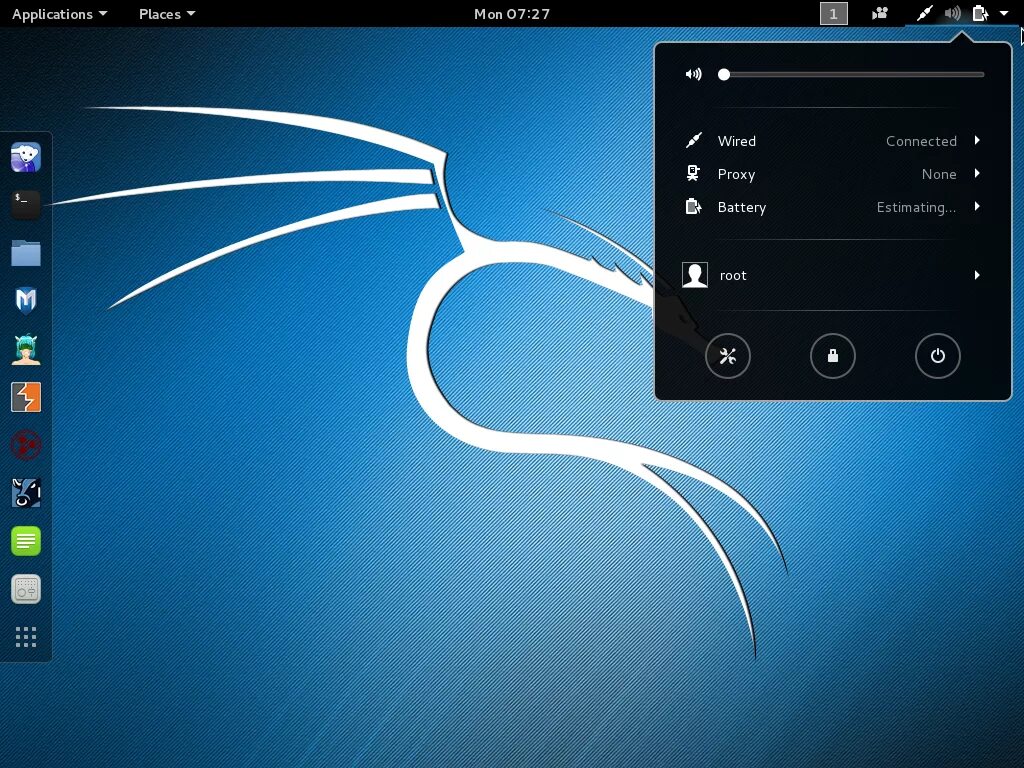
Task: Click the root user avatar
Action: click(695, 275)
